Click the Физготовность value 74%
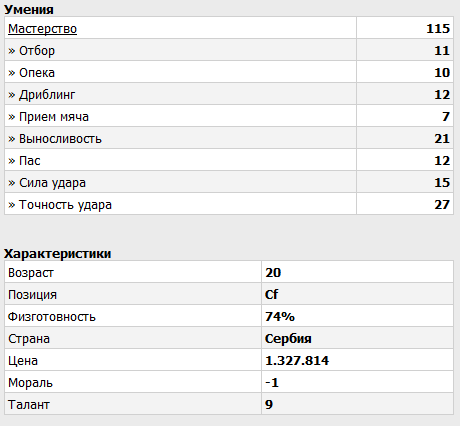This screenshot has height=426, width=460. coord(280,316)
